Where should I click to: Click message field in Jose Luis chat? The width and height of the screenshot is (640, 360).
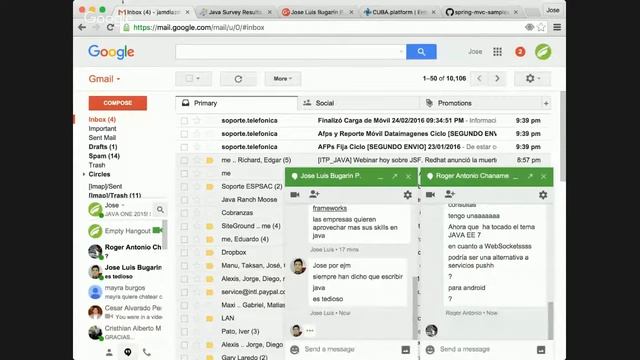pyautogui.click(x=350, y=349)
